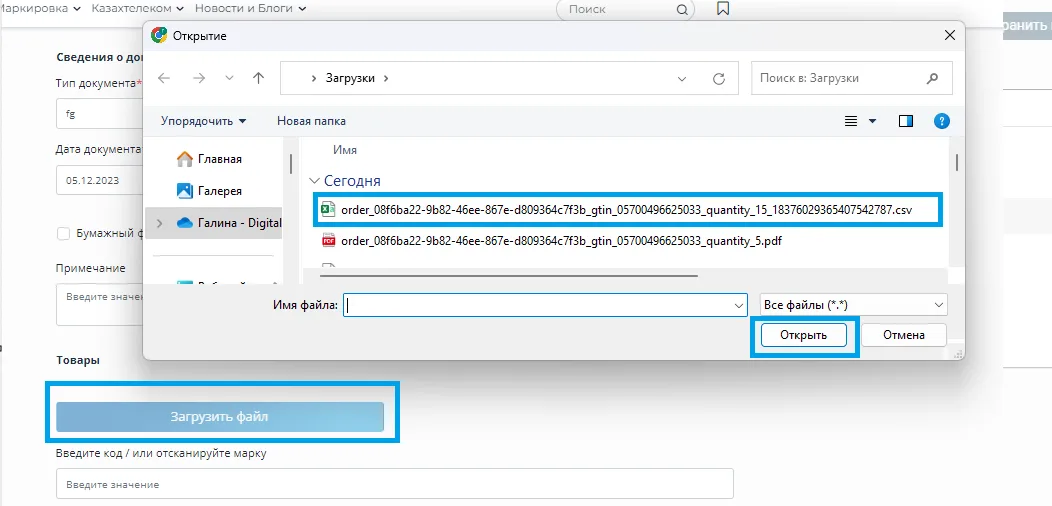Toggle the preview pane icon
Screen dimensions: 1052x506
[906, 121]
